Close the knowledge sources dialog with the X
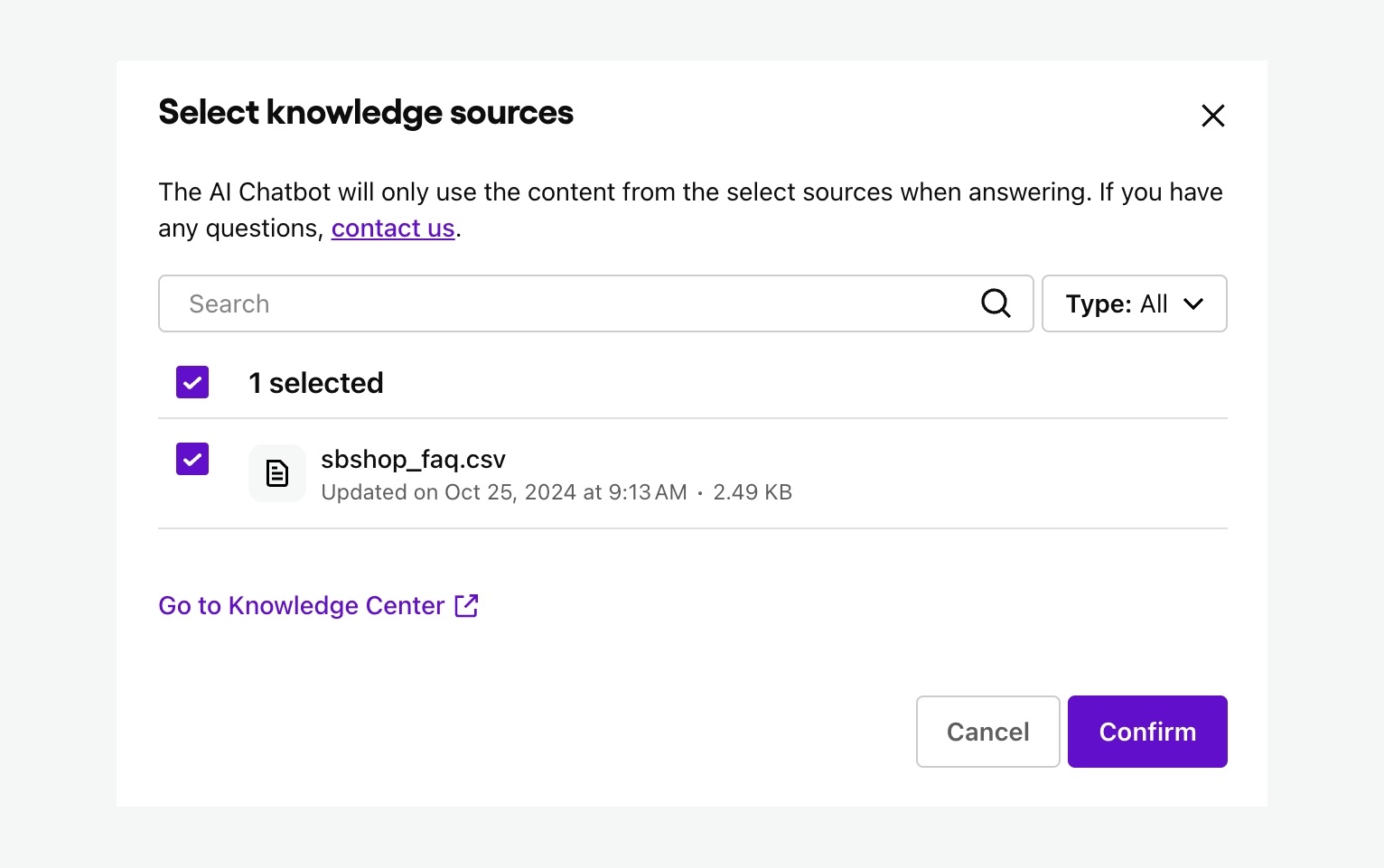This screenshot has height=868, width=1384. pos(1212,116)
